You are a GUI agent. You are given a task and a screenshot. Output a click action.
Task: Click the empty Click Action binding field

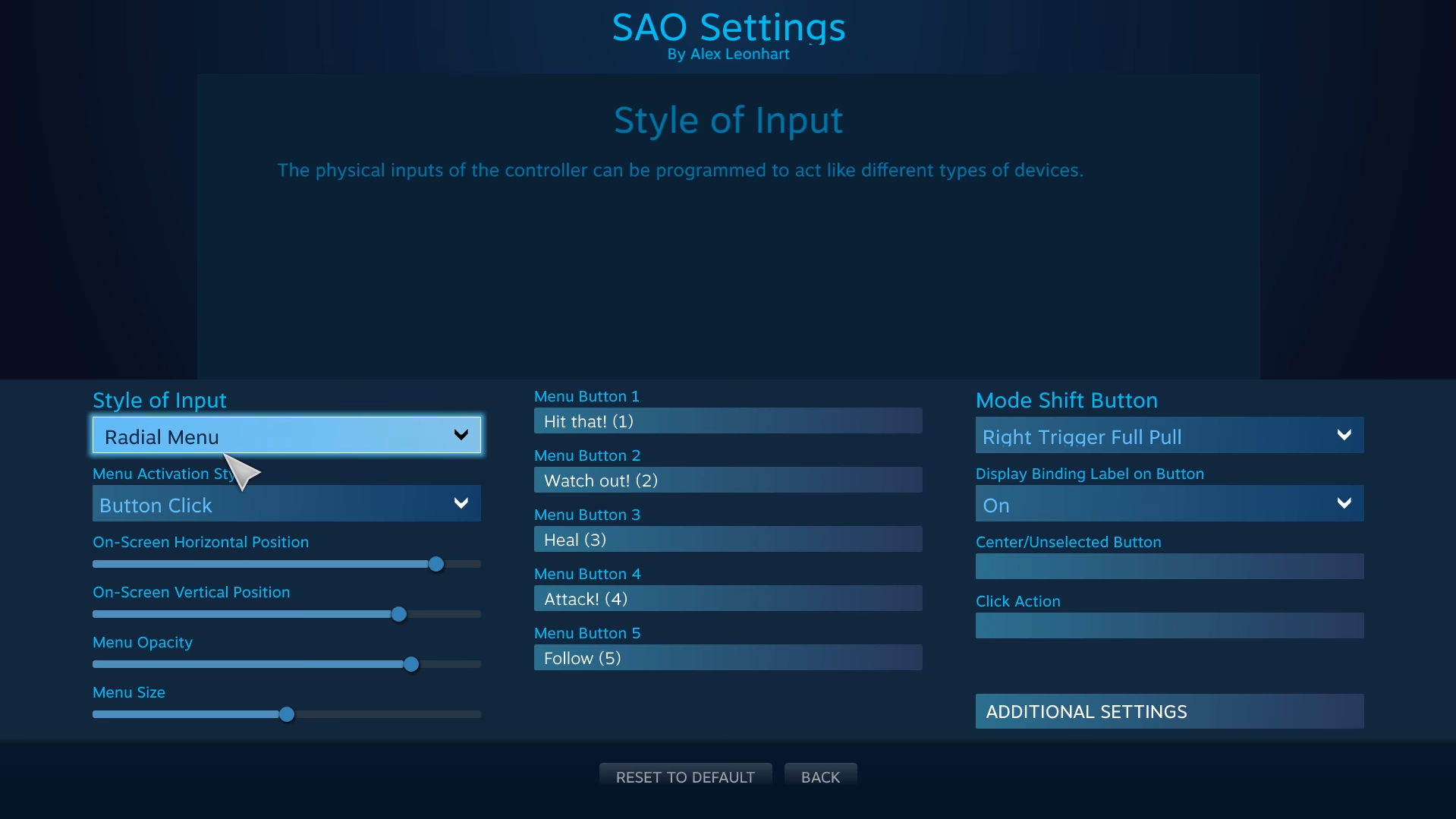[1168, 625]
